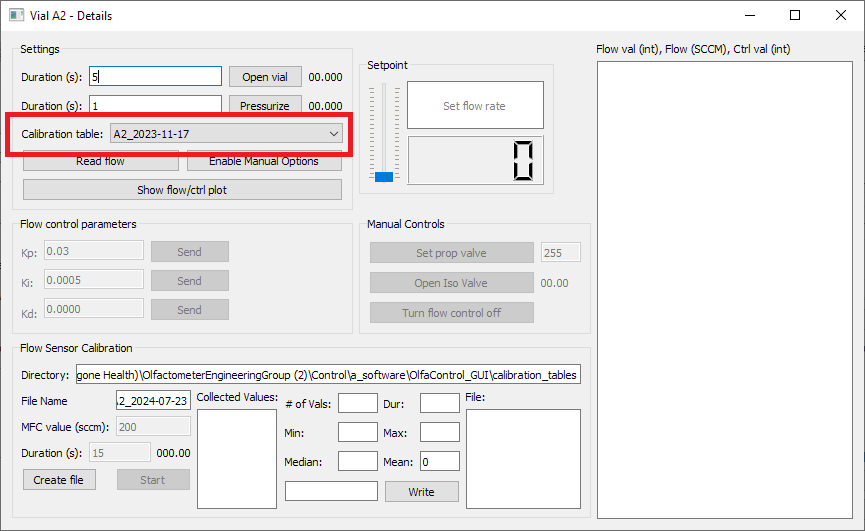Click the Mean field

440,461
